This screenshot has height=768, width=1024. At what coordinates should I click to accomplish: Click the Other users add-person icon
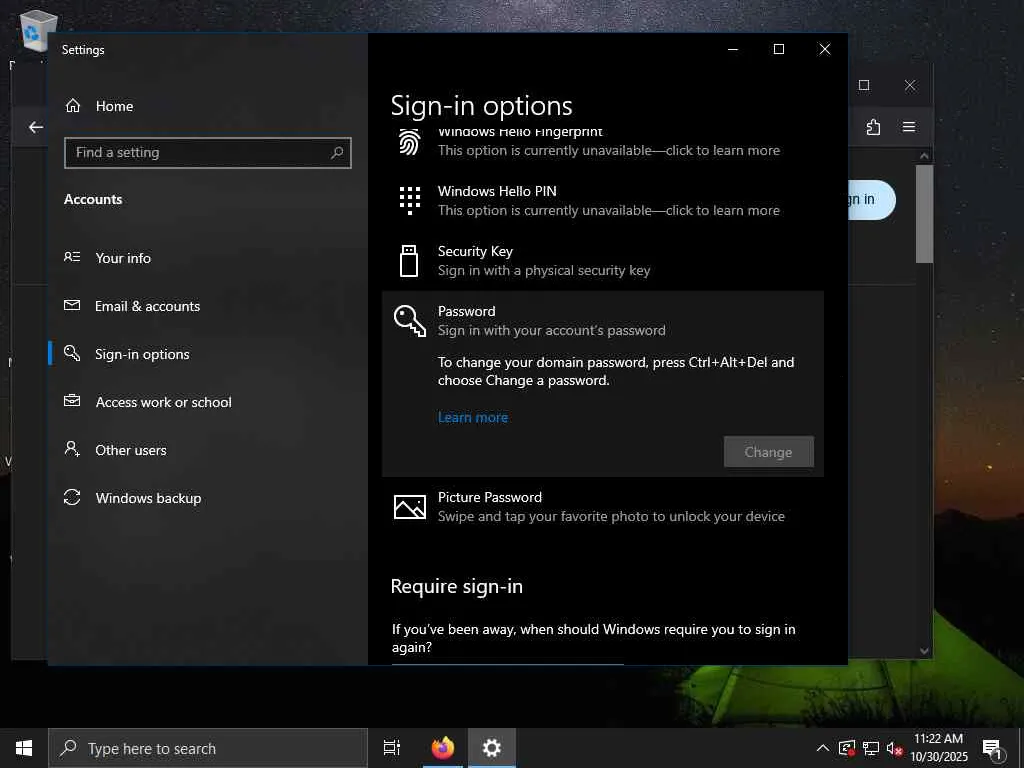[72, 449]
